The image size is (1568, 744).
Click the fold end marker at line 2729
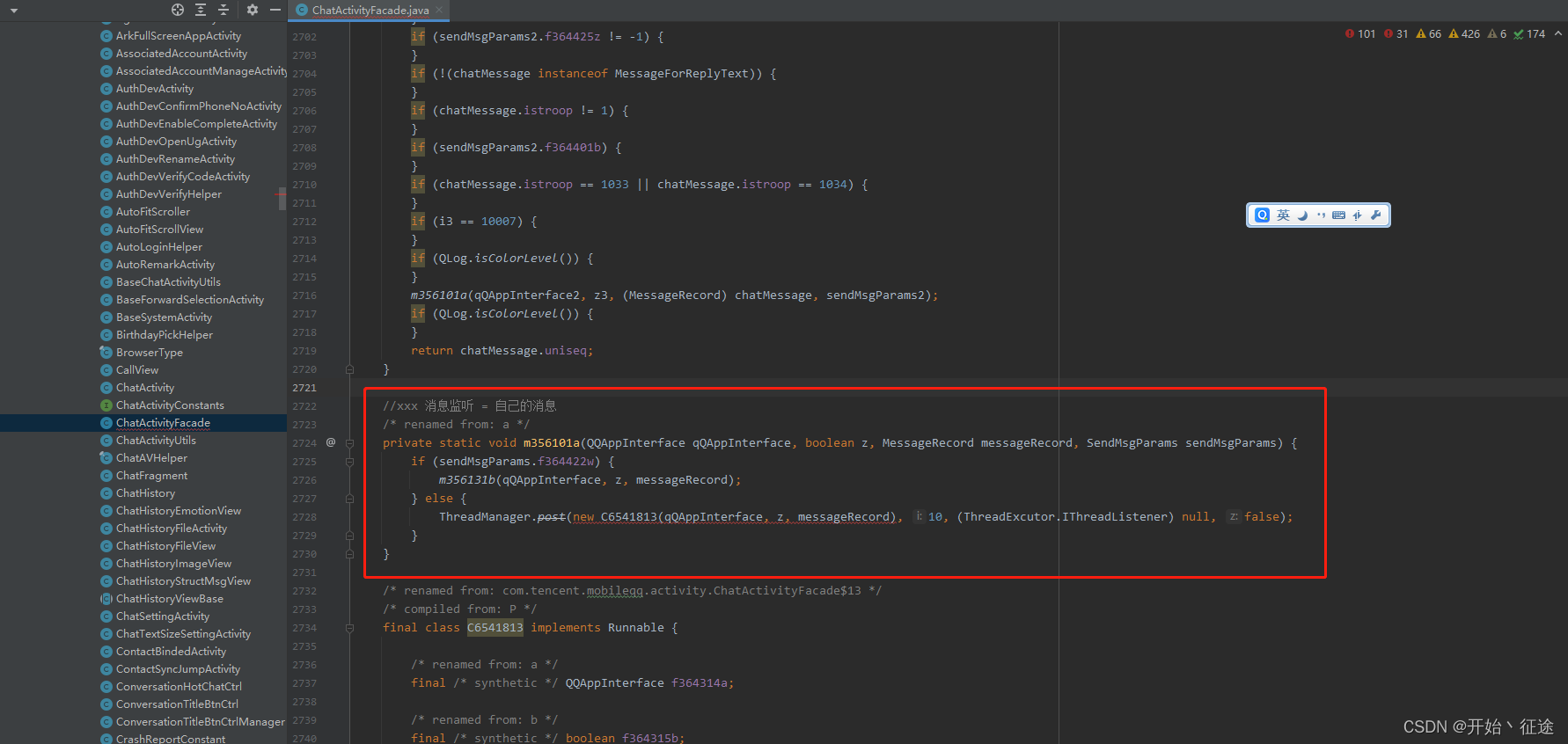349,536
